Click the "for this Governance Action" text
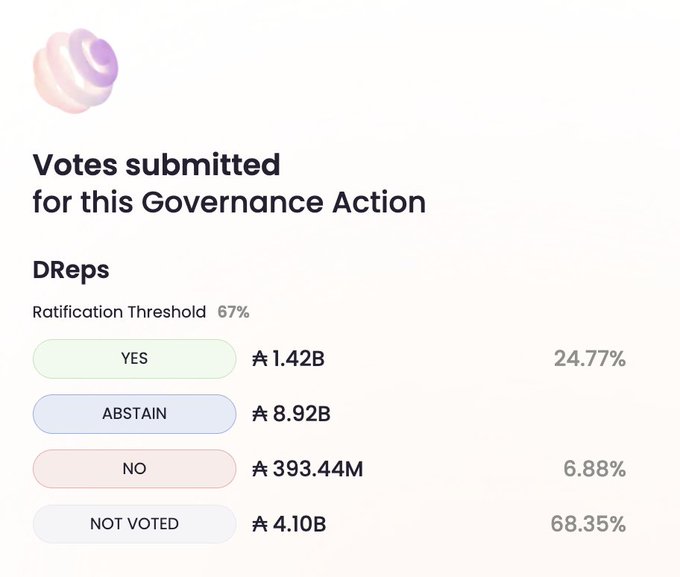Image resolution: width=680 pixels, height=577 pixels. pyautogui.click(x=229, y=202)
